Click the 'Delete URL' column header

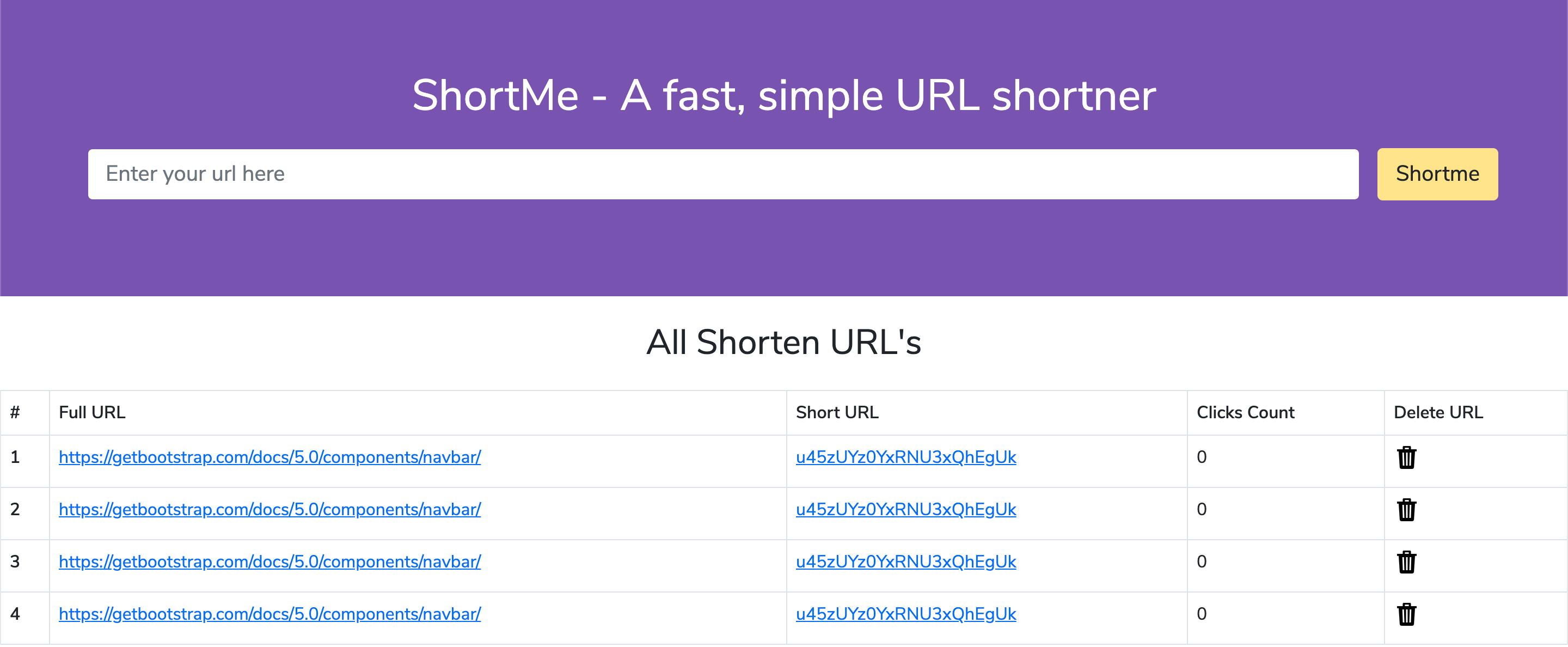pyautogui.click(x=1438, y=413)
